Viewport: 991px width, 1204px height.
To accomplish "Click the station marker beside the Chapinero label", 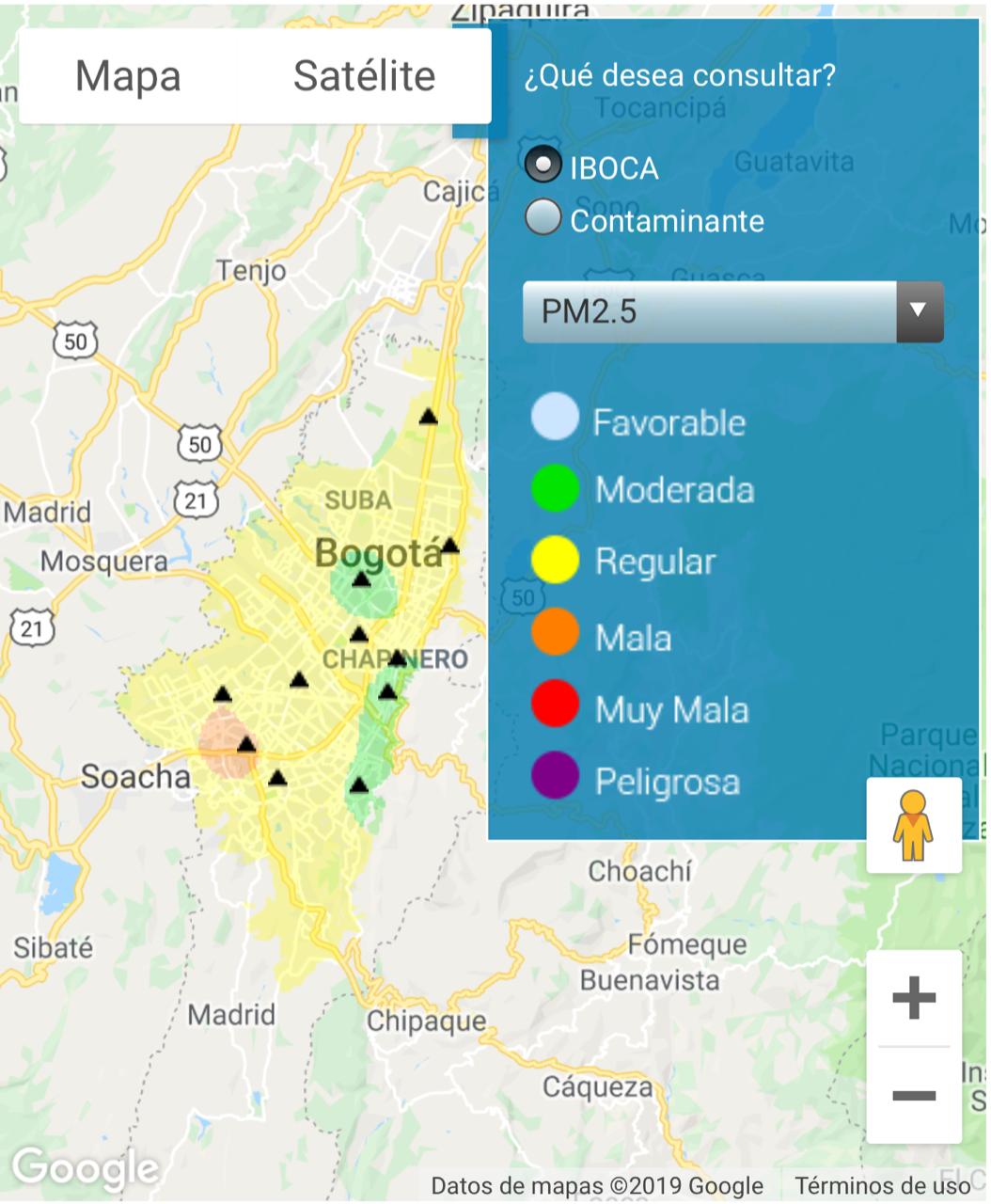I will click(x=397, y=658).
